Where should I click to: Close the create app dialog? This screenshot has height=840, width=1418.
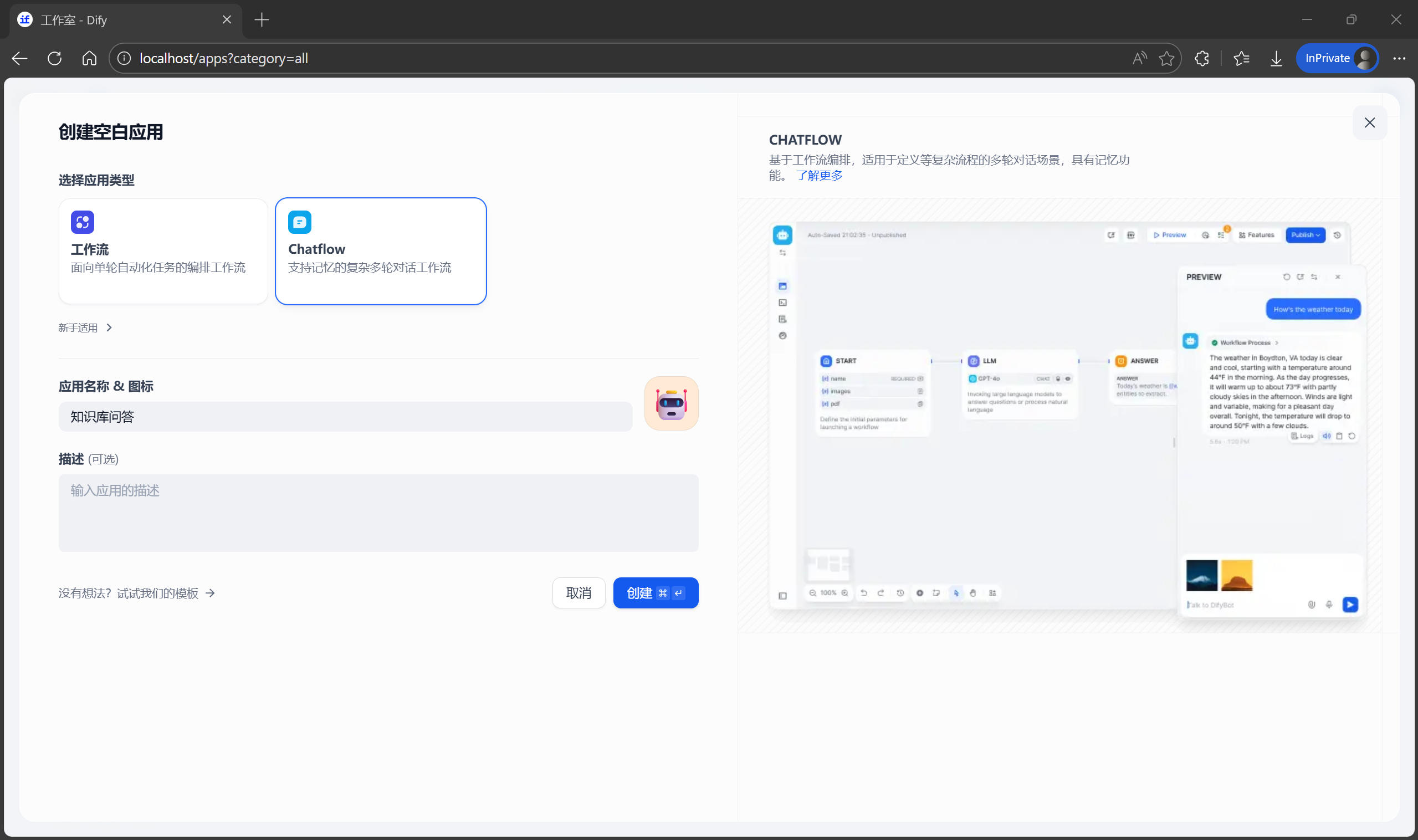point(1369,123)
